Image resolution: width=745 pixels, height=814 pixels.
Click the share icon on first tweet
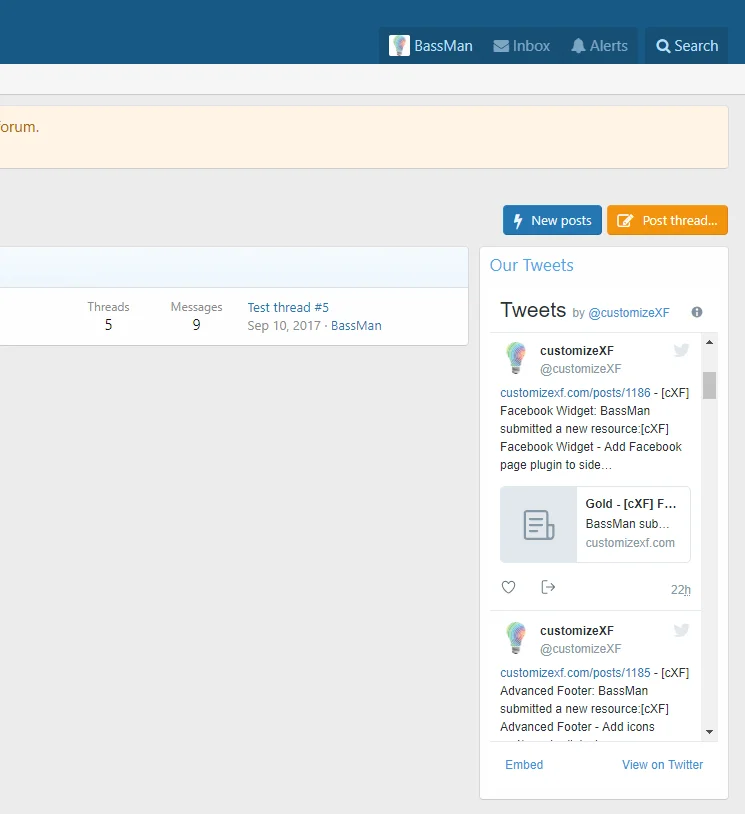pos(548,587)
